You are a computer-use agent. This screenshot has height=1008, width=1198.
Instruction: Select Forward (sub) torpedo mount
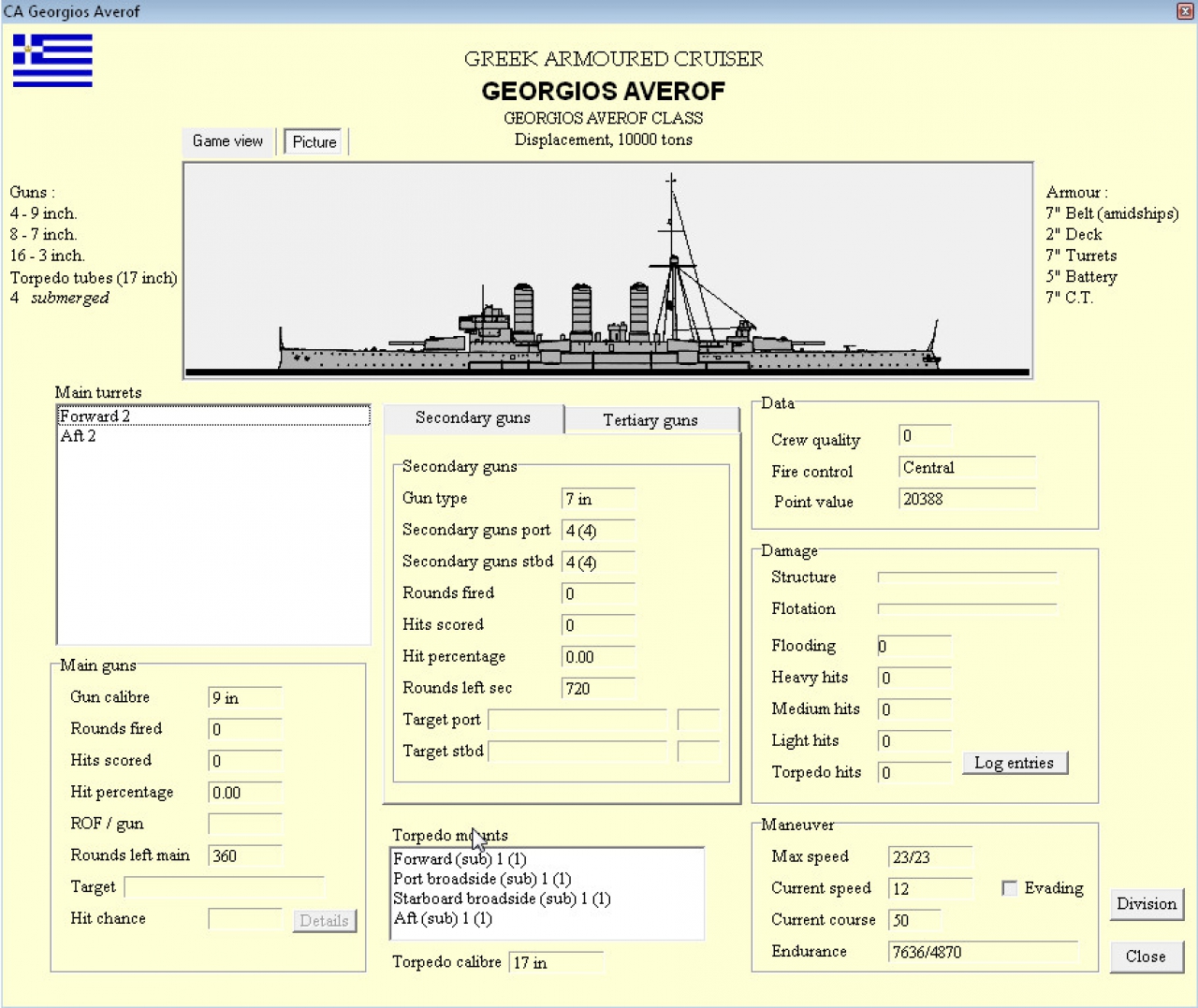click(x=460, y=859)
